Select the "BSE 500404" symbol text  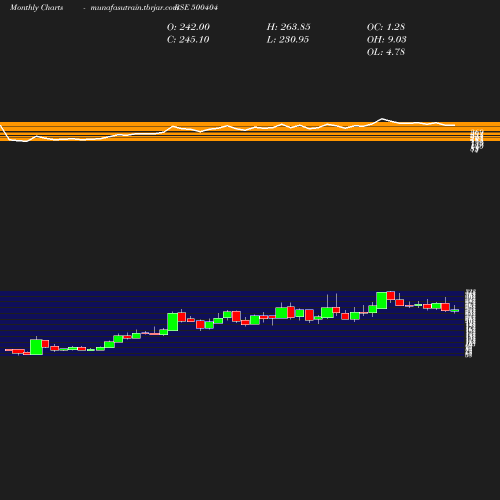pyautogui.click(x=197, y=7)
